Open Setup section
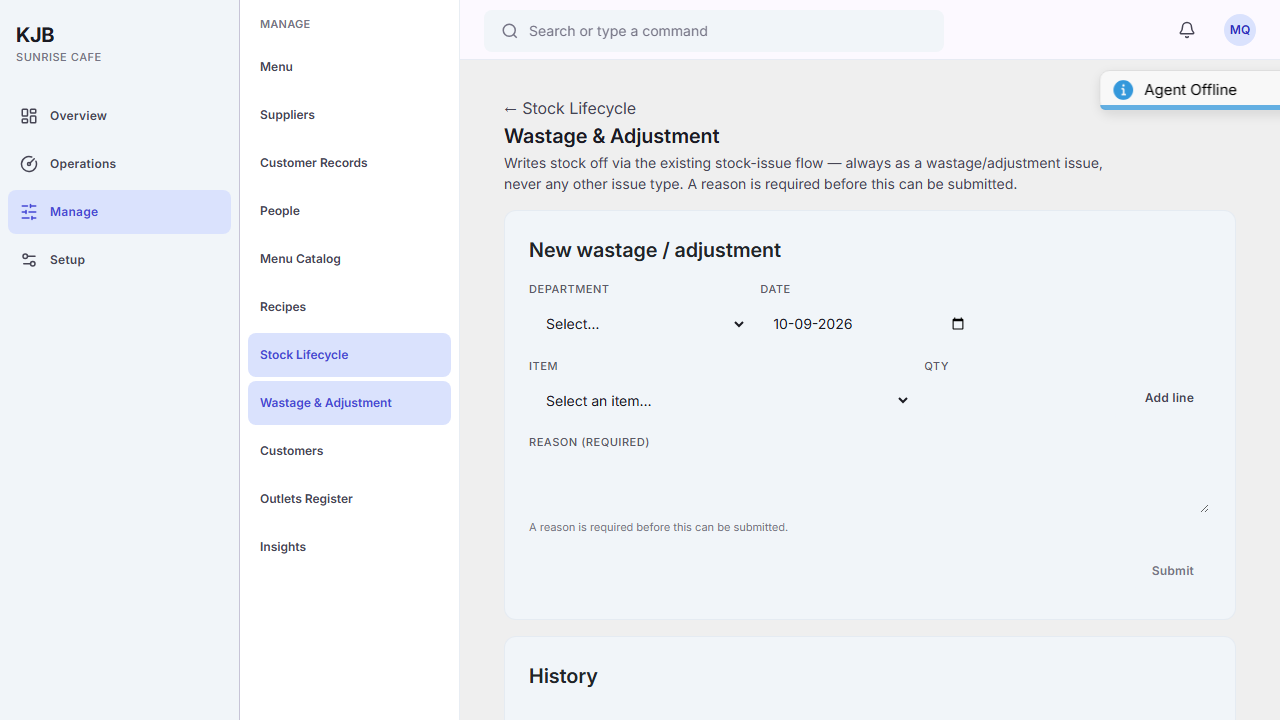This screenshot has width=1280, height=720. click(x=119, y=260)
